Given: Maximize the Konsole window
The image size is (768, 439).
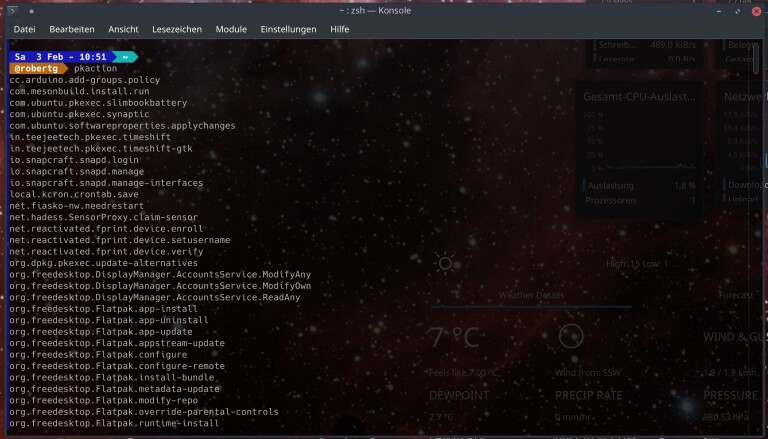Looking at the screenshot, I should 738,11.
